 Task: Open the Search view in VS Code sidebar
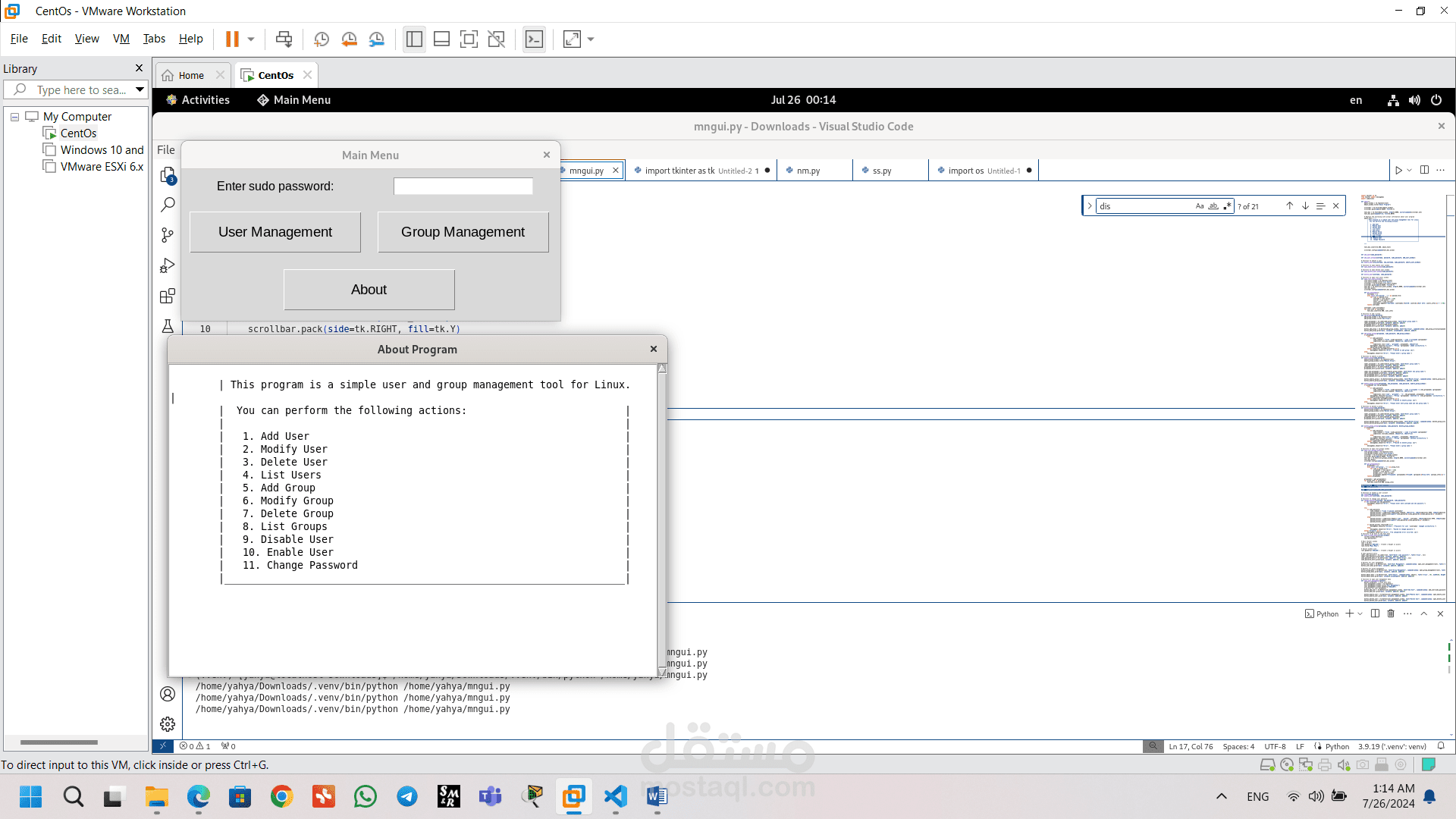pos(167,204)
